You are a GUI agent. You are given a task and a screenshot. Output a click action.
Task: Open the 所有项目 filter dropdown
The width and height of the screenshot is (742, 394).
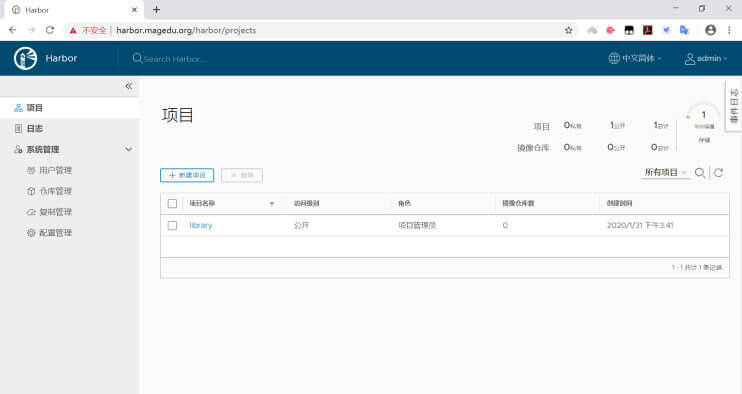coord(665,172)
